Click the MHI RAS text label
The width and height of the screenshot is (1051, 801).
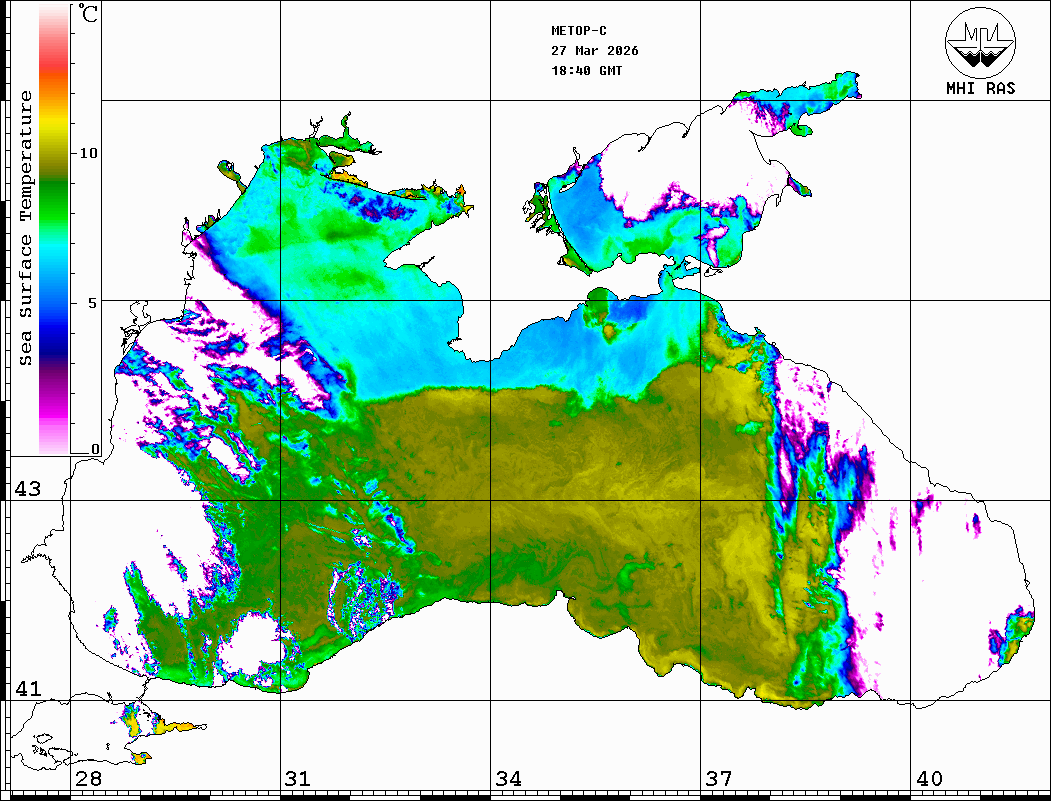(x=980, y=88)
